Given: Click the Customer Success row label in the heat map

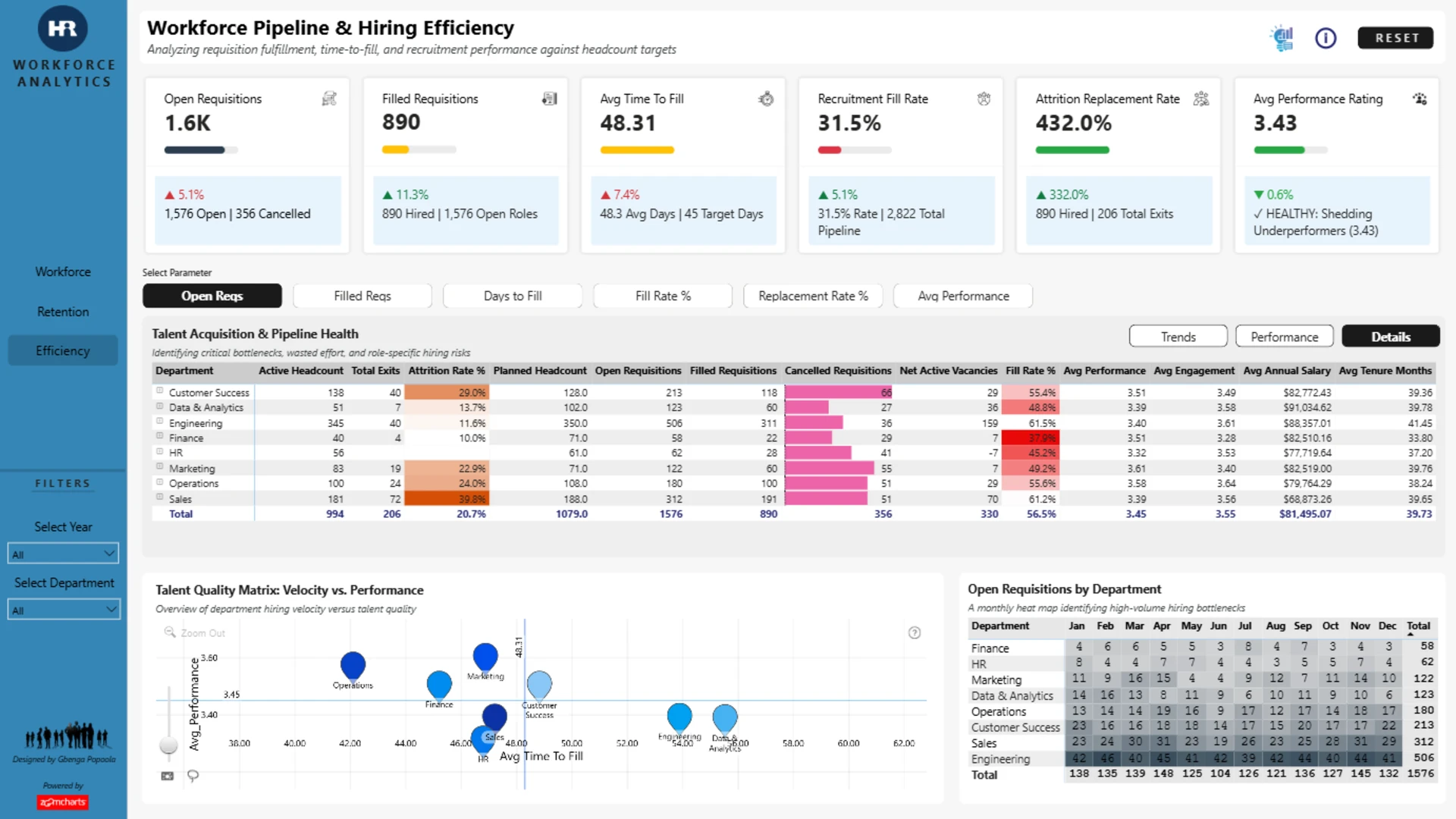Looking at the screenshot, I should coord(1015,727).
